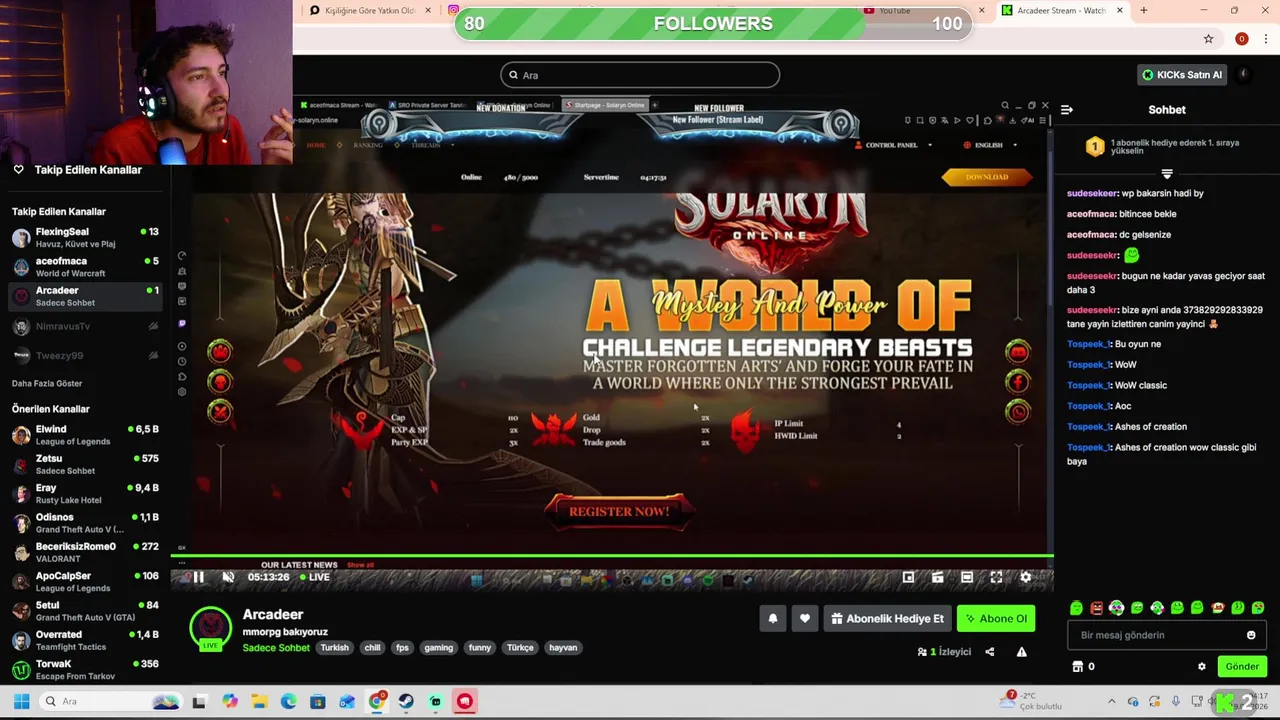The height and width of the screenshot is (720, 1280).
Task: Click the Turkish tag chip
Action: click(x=334, y=648)
